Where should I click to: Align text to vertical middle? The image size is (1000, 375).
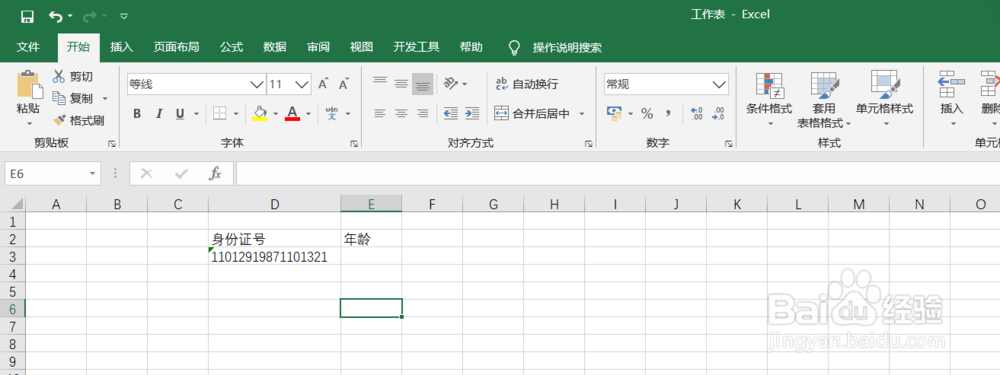click(401, 84)
